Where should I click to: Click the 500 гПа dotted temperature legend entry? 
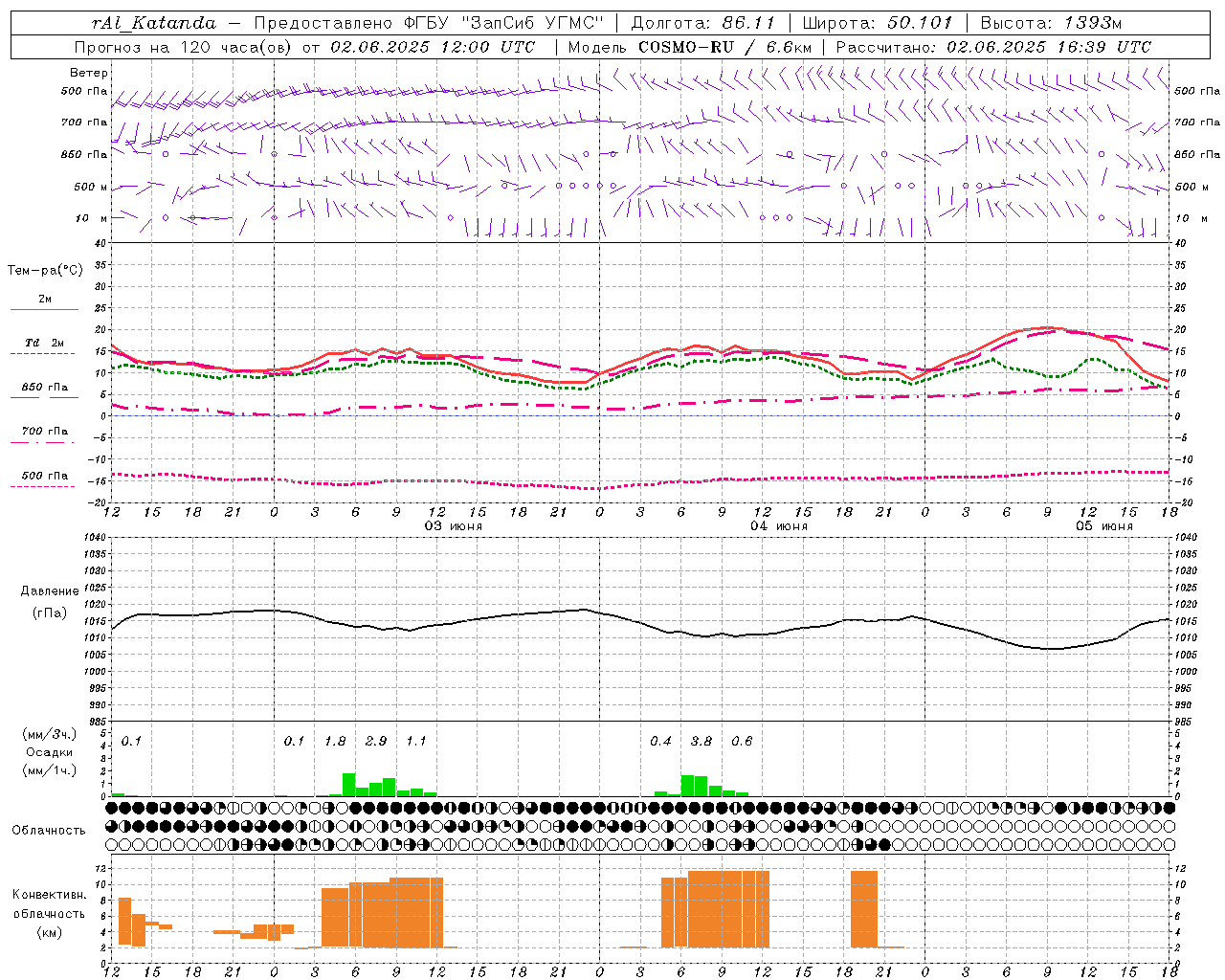point(45,476)
